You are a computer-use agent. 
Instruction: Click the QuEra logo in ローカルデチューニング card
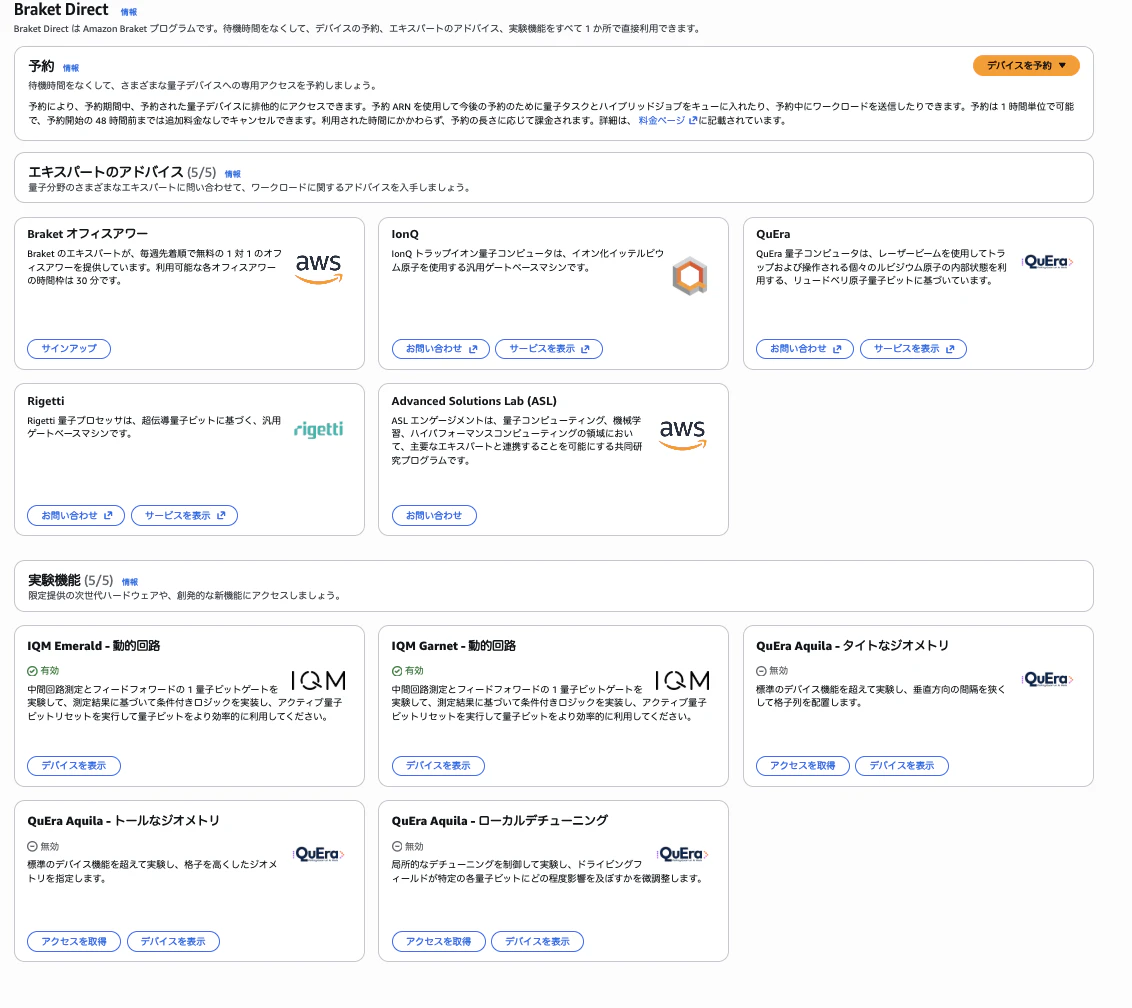[x=682, y=854]
